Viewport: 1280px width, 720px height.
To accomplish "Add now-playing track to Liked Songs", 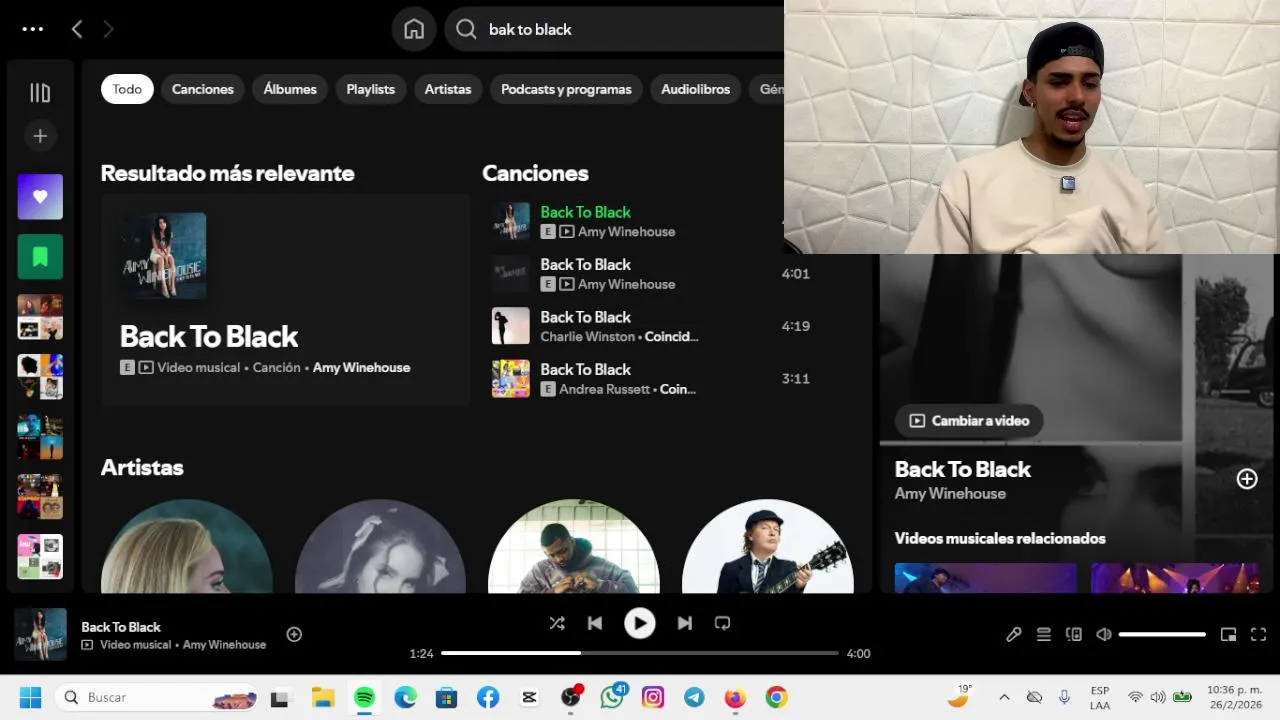I will [x=294, y=634].
